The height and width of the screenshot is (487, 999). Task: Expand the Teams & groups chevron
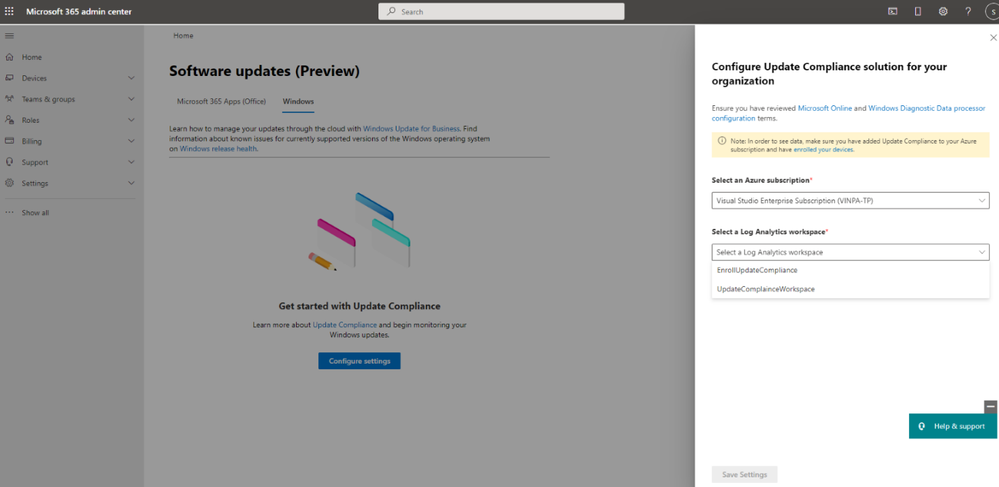[131, 99]
